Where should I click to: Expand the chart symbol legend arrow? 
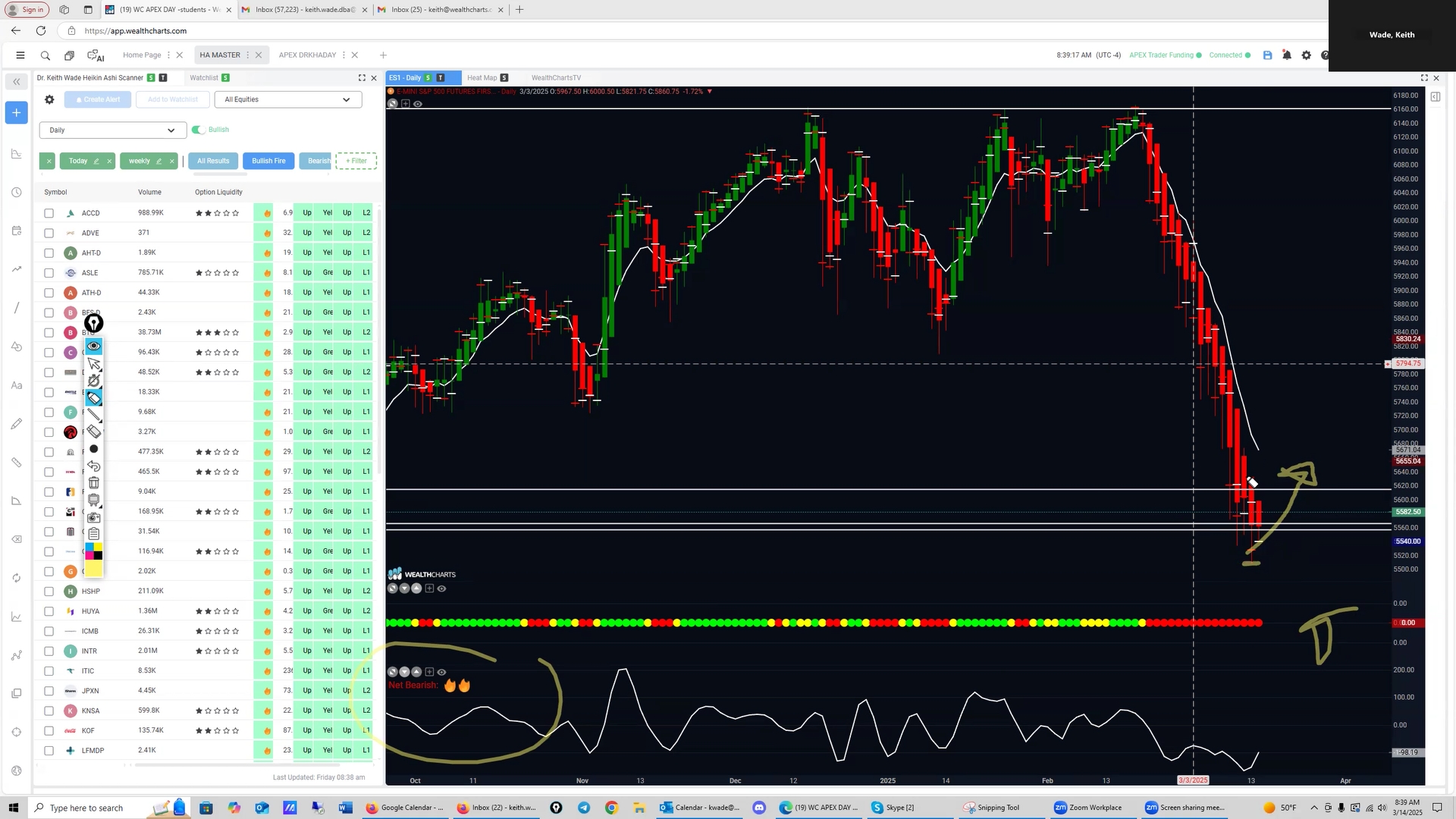tap(710, 92)
